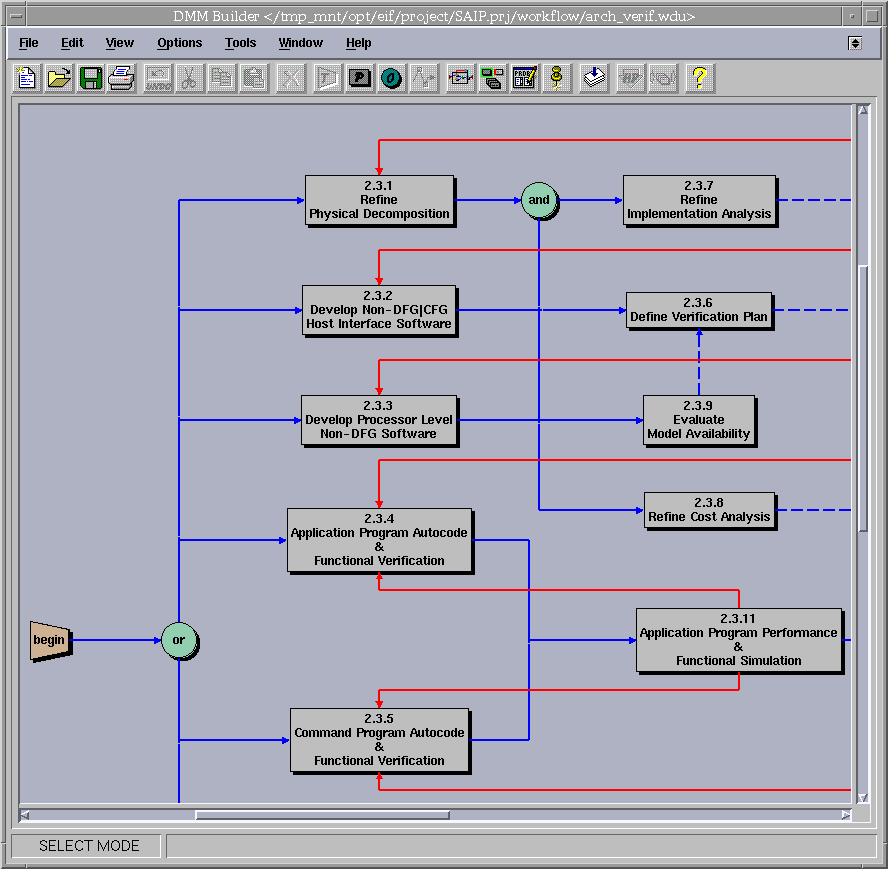Click the horizontal scrollbar left arrow
Viewport: 888px width, 869px height.
(25, 815)
